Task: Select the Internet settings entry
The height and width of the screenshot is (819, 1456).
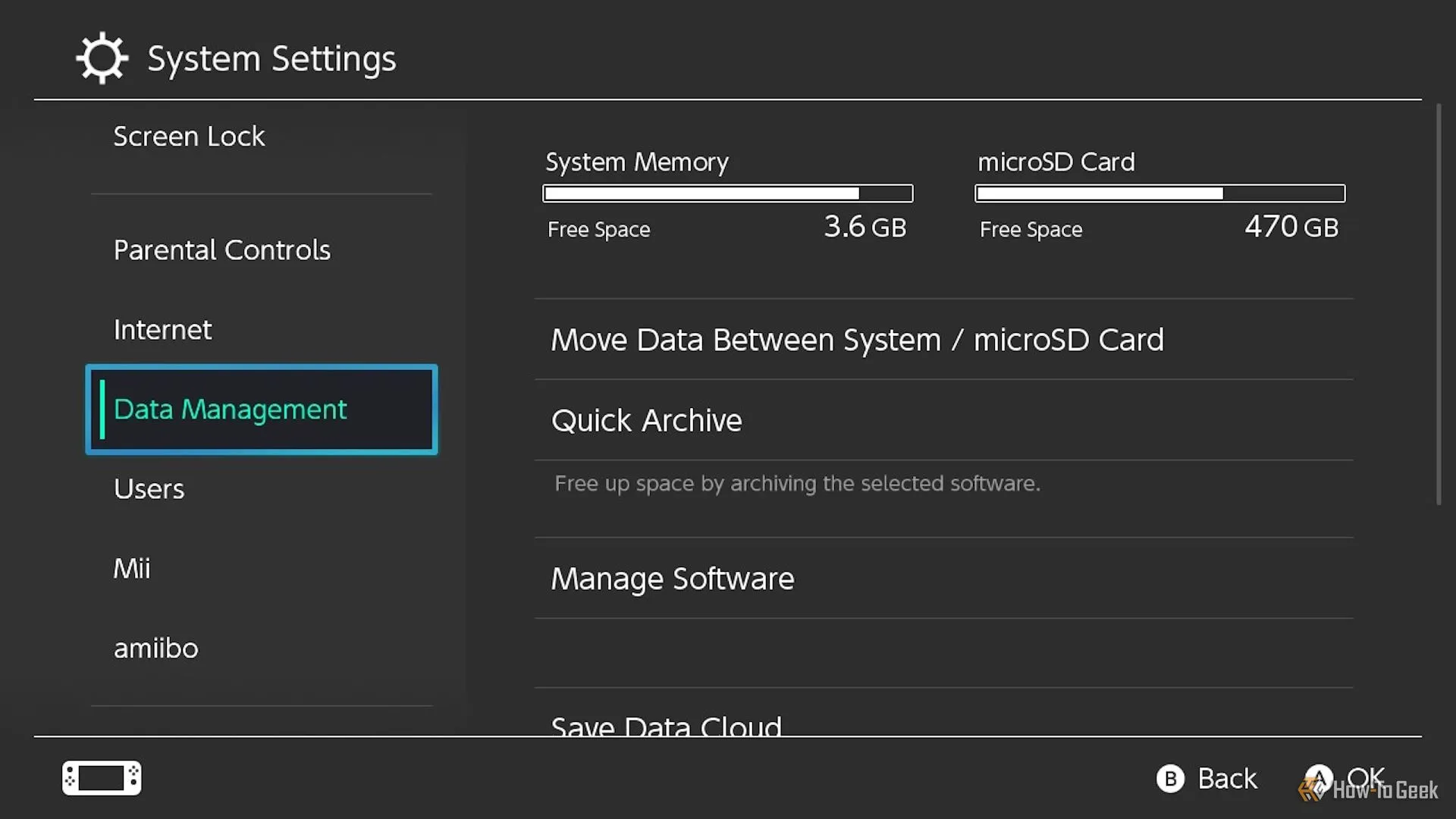Action: 262,330
